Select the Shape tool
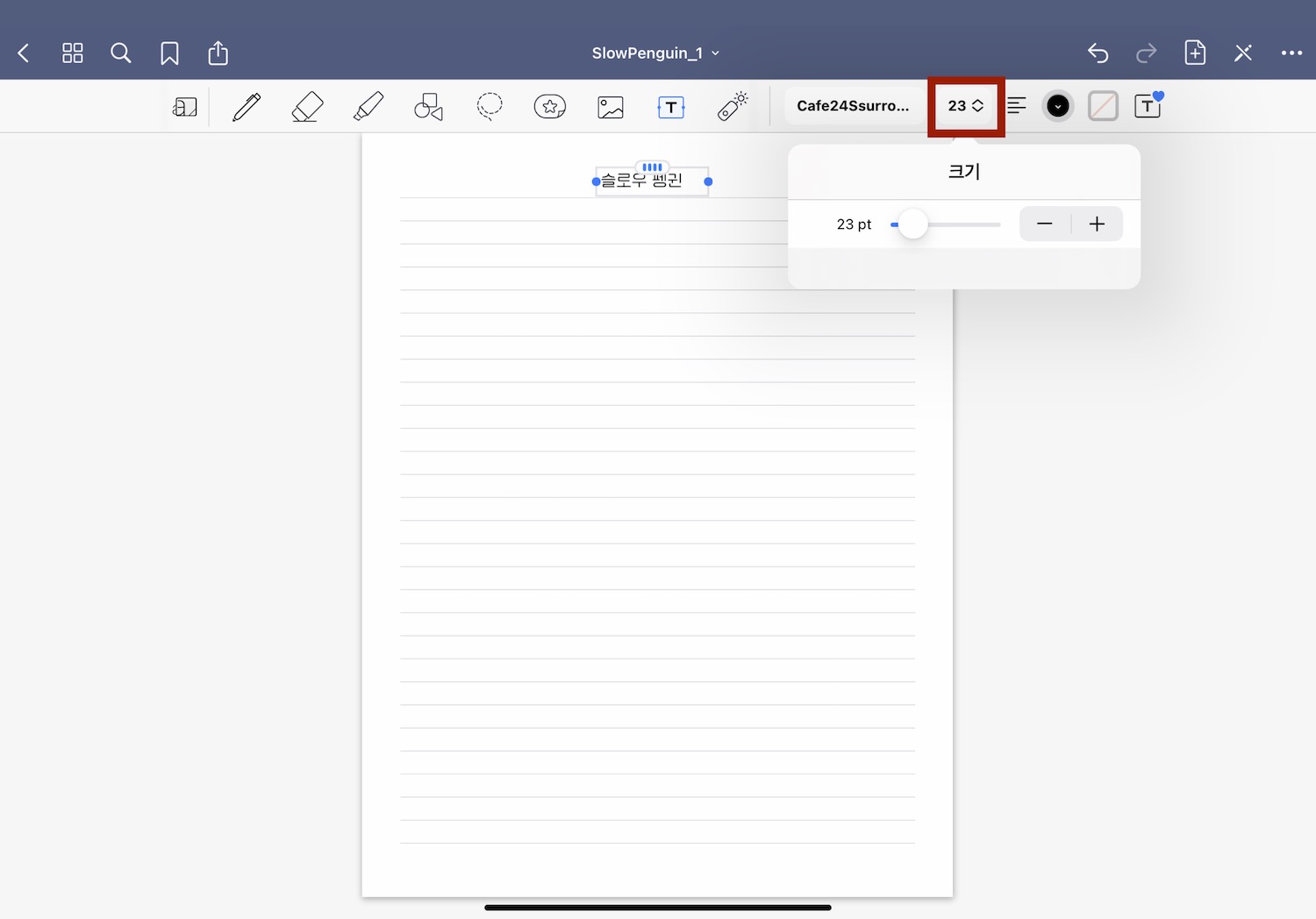 [428, 107]
